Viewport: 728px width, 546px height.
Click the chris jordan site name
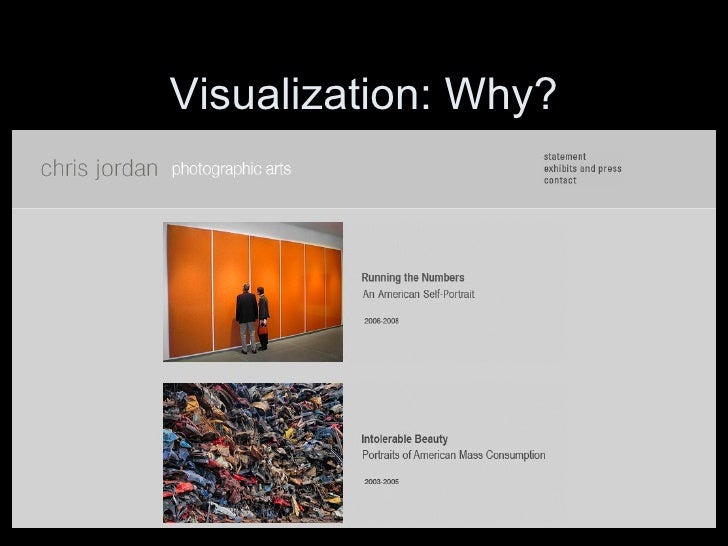point(99,168)
